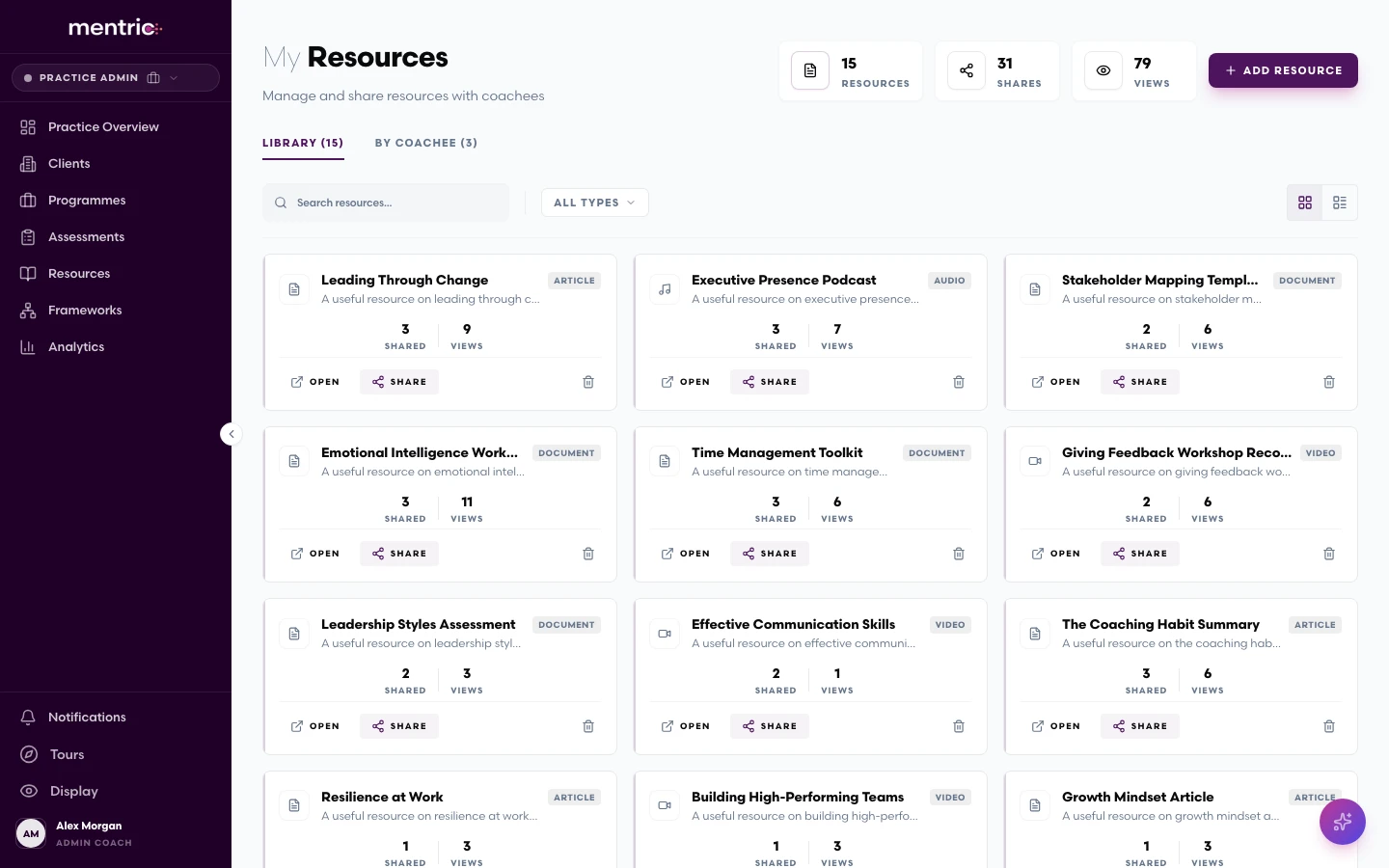Switch to grid view layout

[x=1305, y=203]
